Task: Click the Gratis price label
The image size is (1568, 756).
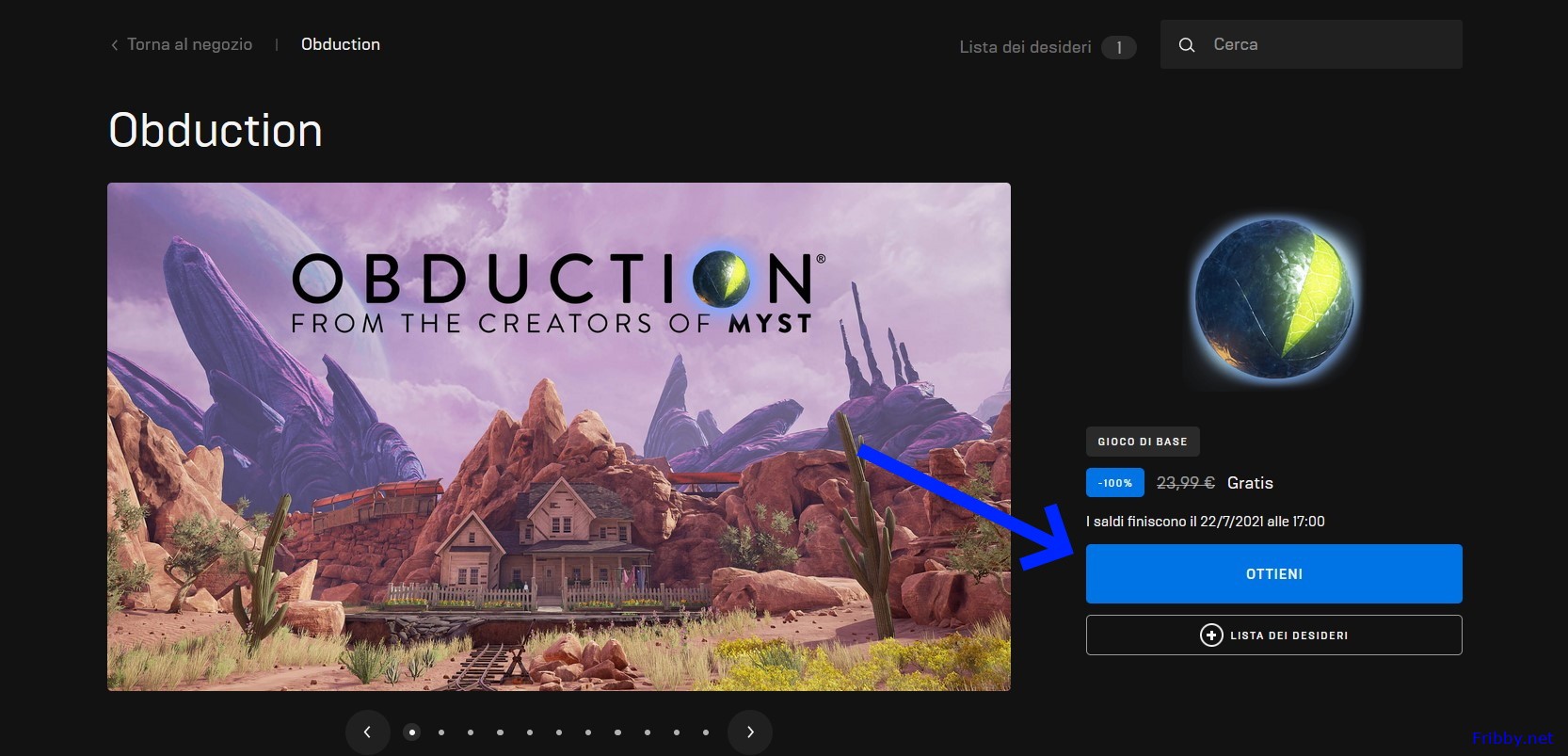Action: pos(1250,483)
